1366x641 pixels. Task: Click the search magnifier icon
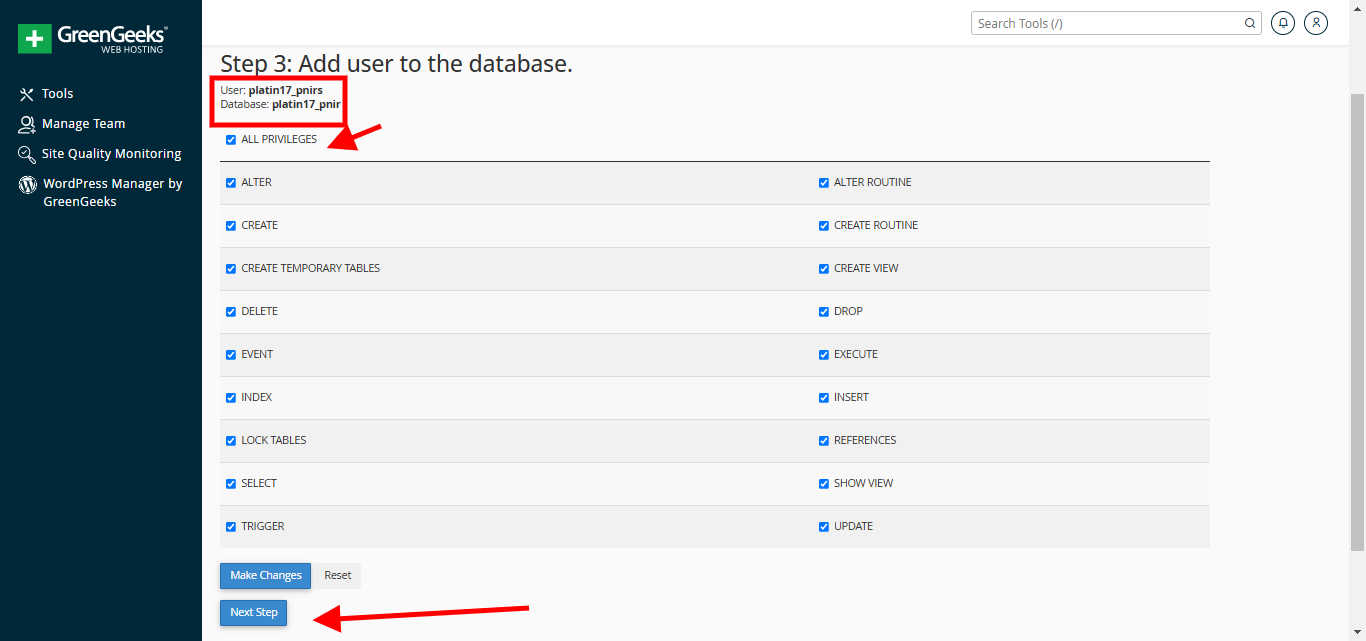(1250, 23)
